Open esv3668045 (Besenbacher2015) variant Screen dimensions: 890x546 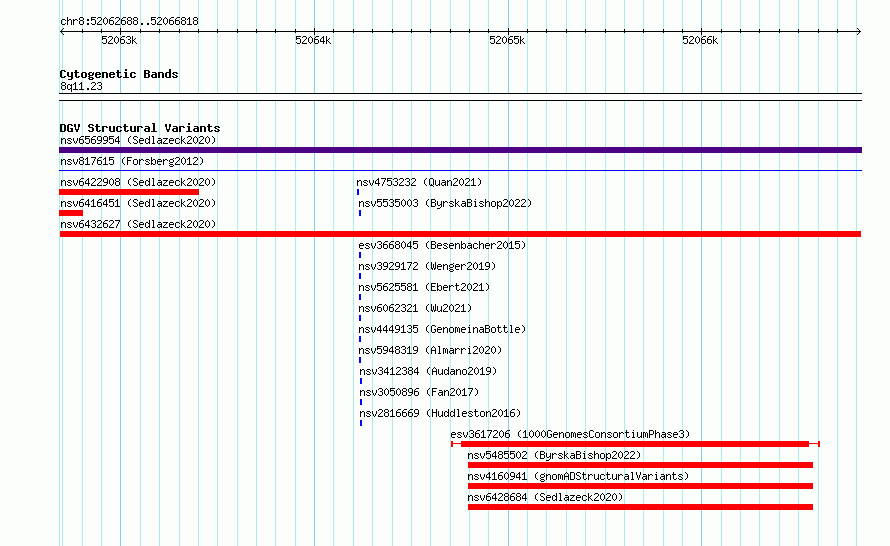click(x=442, y=245)
